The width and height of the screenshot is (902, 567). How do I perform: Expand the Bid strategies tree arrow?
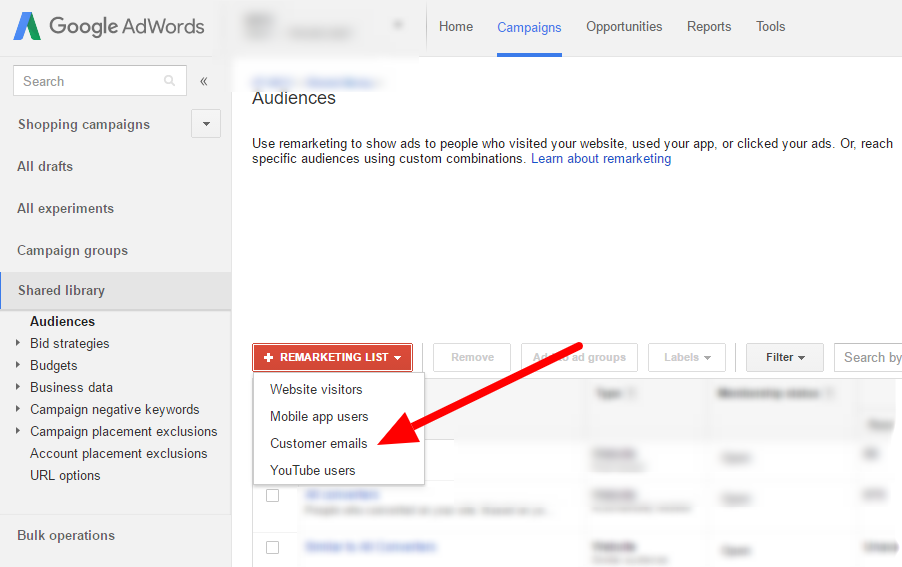[18, 343]
